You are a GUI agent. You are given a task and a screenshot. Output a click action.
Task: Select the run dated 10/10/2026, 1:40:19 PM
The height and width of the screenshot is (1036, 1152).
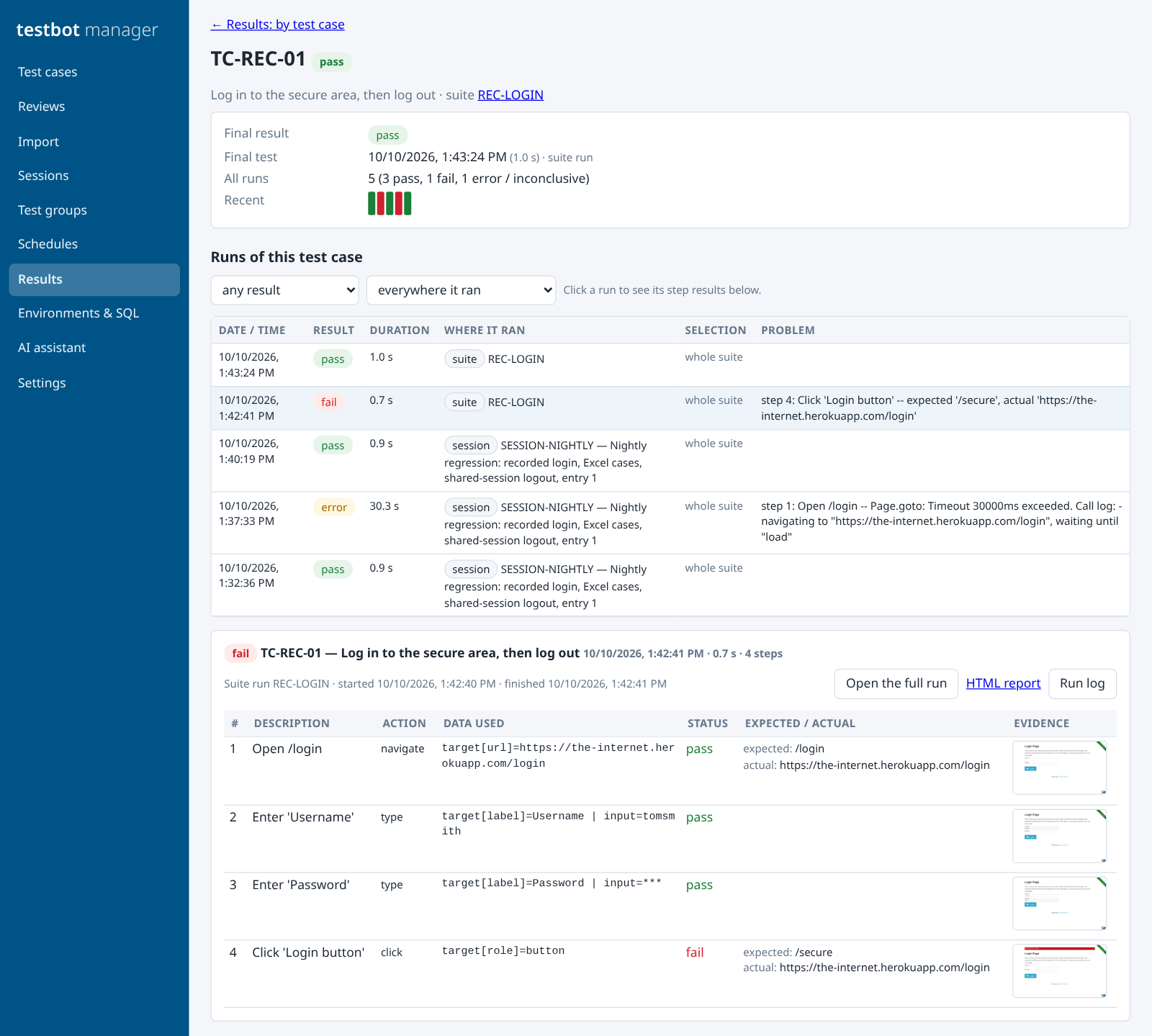tap(670, 461)
